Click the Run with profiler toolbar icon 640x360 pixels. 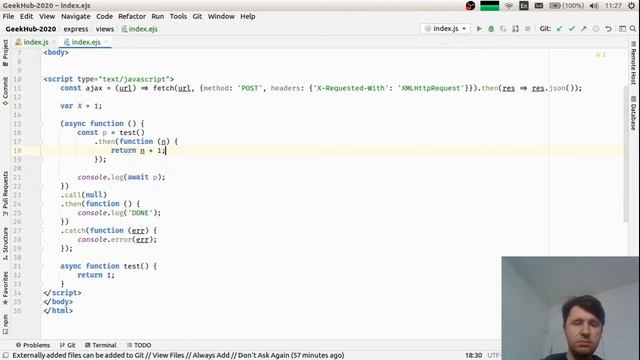[x=515, y=29]
